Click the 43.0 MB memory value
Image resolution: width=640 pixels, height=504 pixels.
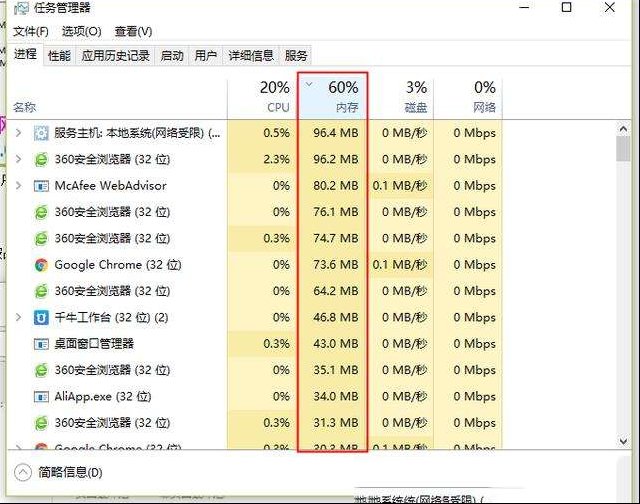(x=336, y=344)
